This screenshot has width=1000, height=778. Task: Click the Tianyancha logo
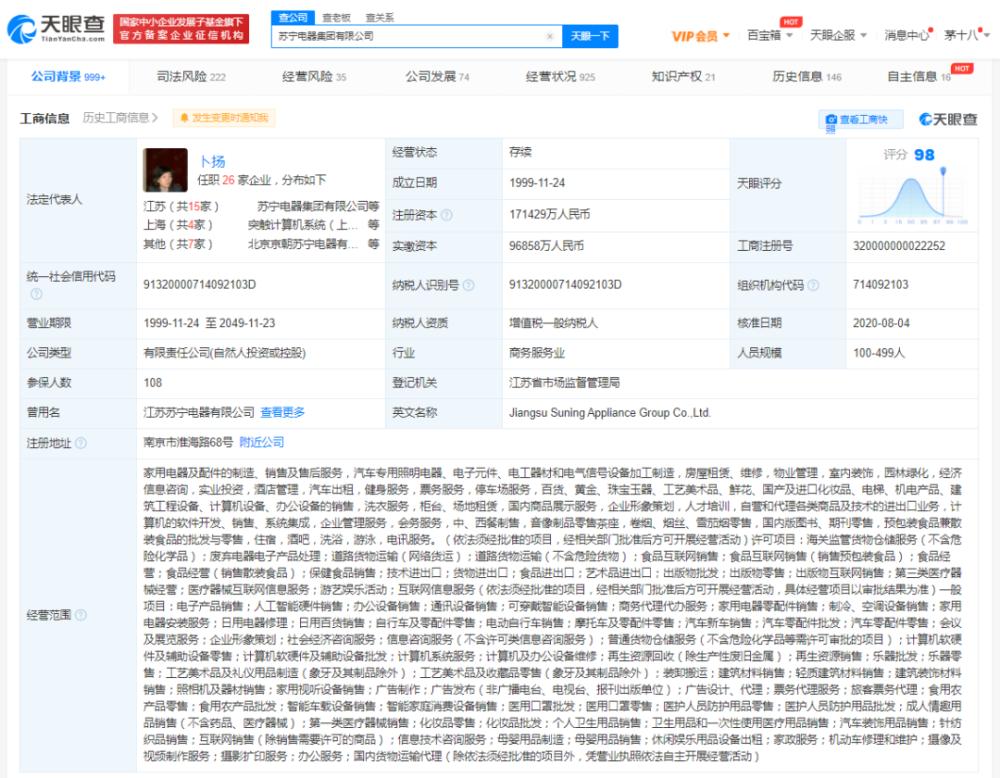pos(56,30)
